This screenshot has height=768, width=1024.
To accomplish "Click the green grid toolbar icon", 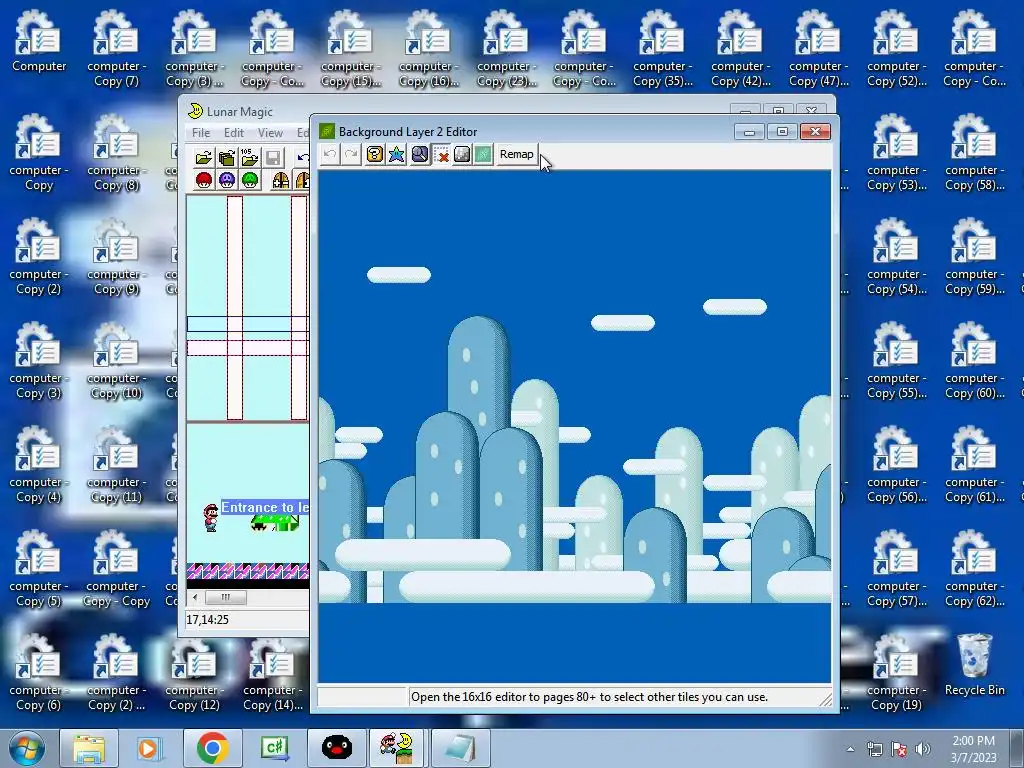I will (x=483, y=155).
